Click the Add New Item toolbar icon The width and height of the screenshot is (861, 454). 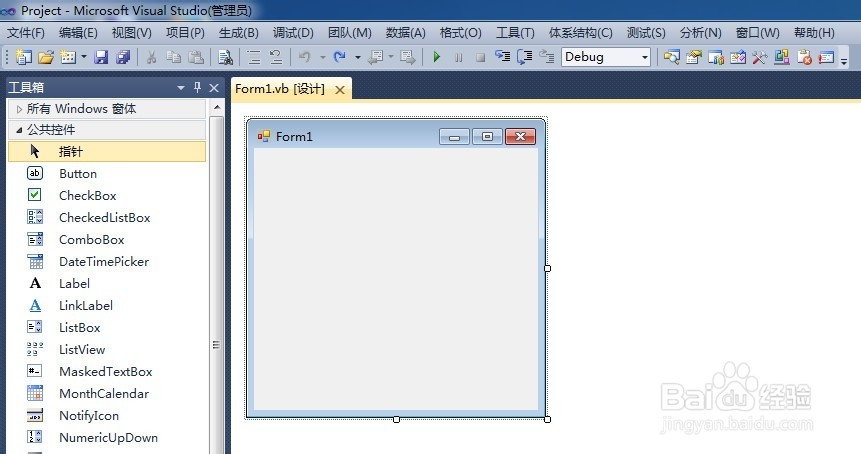tap(68, 57)
